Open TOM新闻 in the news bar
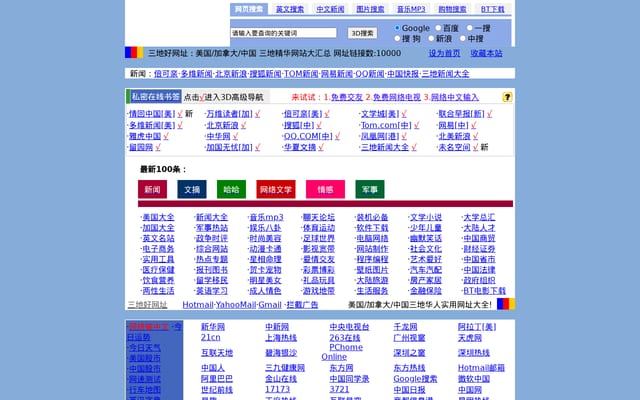640x400 pixels. [301, 74]
